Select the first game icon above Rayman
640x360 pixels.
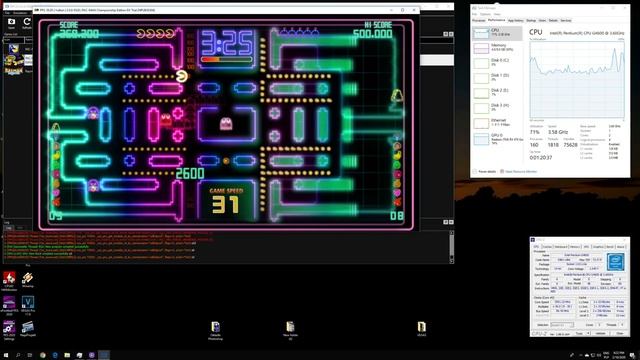click(13, 49)
